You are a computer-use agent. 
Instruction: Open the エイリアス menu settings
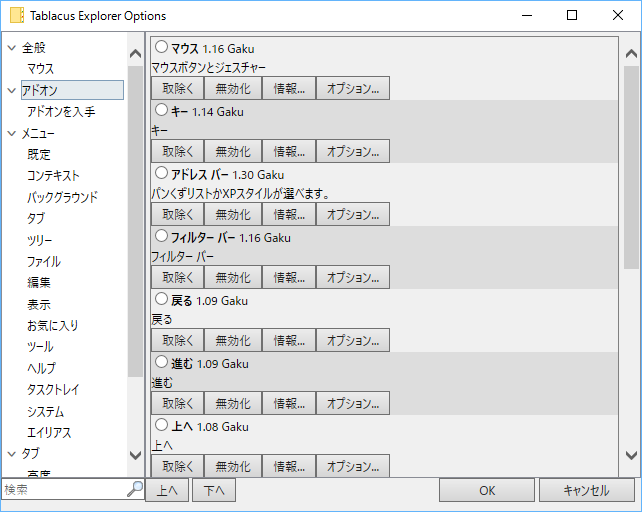pyautogui.click(x=49, y=433)
